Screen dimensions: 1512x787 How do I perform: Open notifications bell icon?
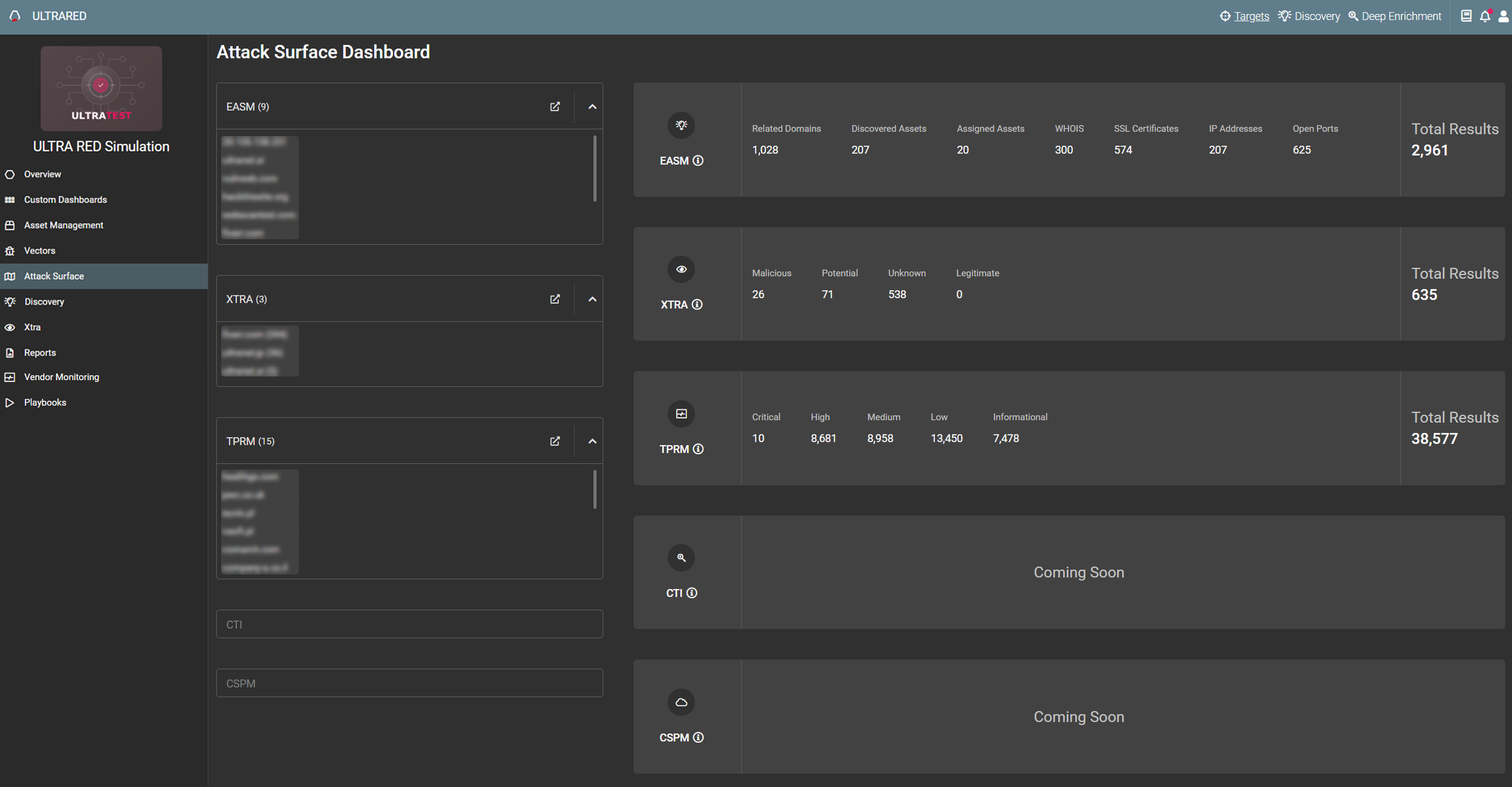coord(1485,16)
